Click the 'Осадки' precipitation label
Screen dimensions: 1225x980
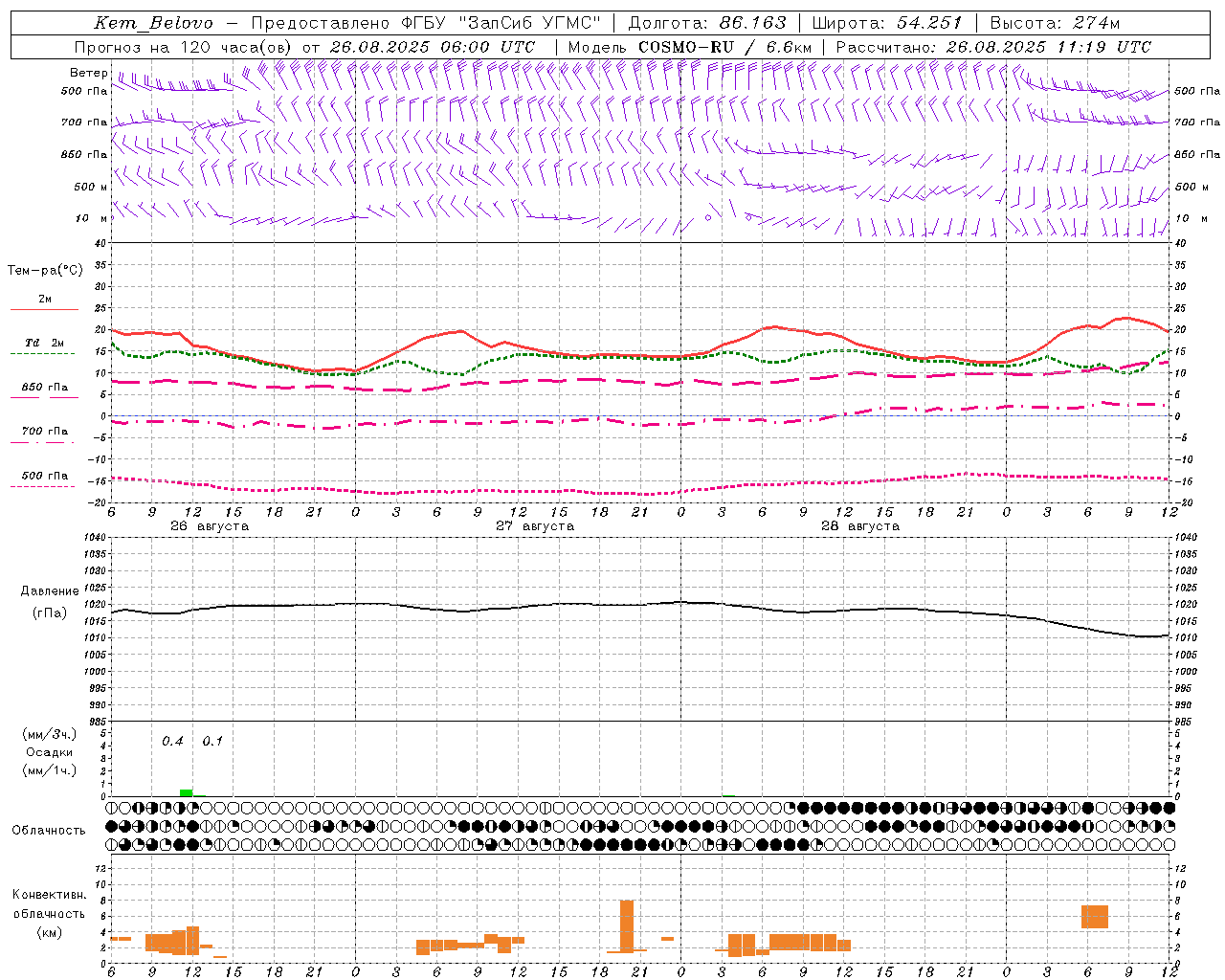pyautogui.click(x=50, y=752)
